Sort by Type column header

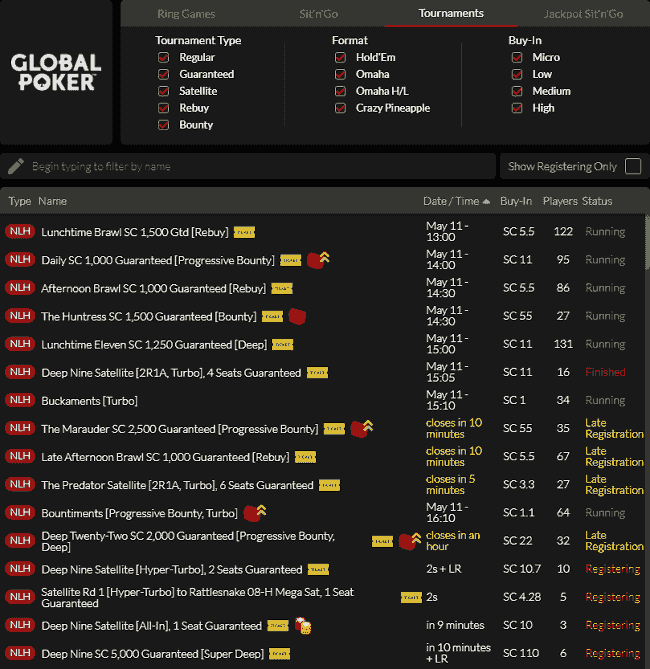20,201
